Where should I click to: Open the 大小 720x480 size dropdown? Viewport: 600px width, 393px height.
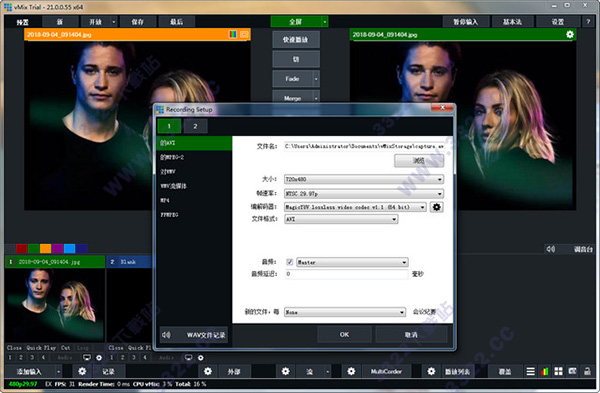pos(364,179)
